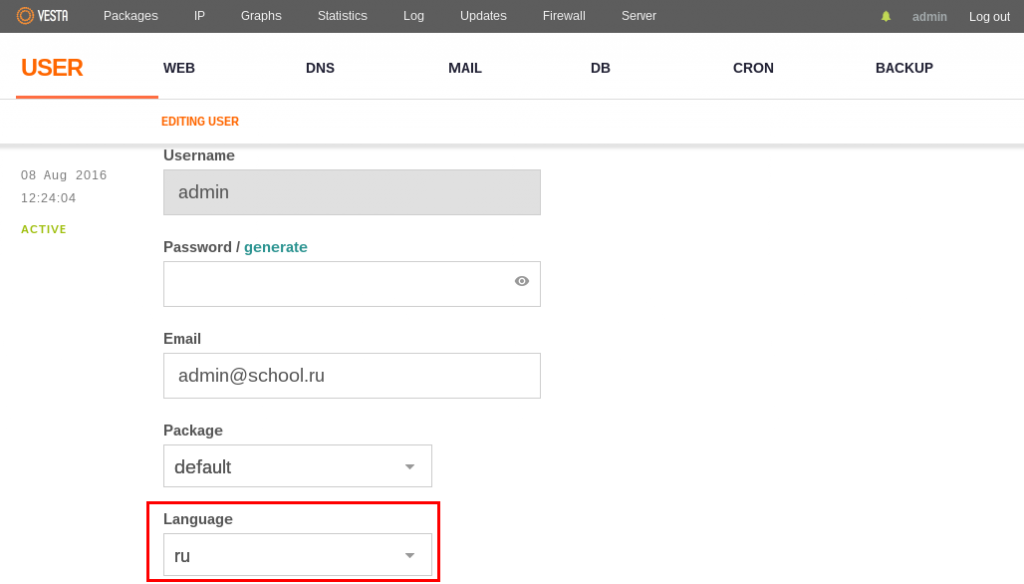
Task: Open the Statistics page
Action: click(x=342, y=16)
